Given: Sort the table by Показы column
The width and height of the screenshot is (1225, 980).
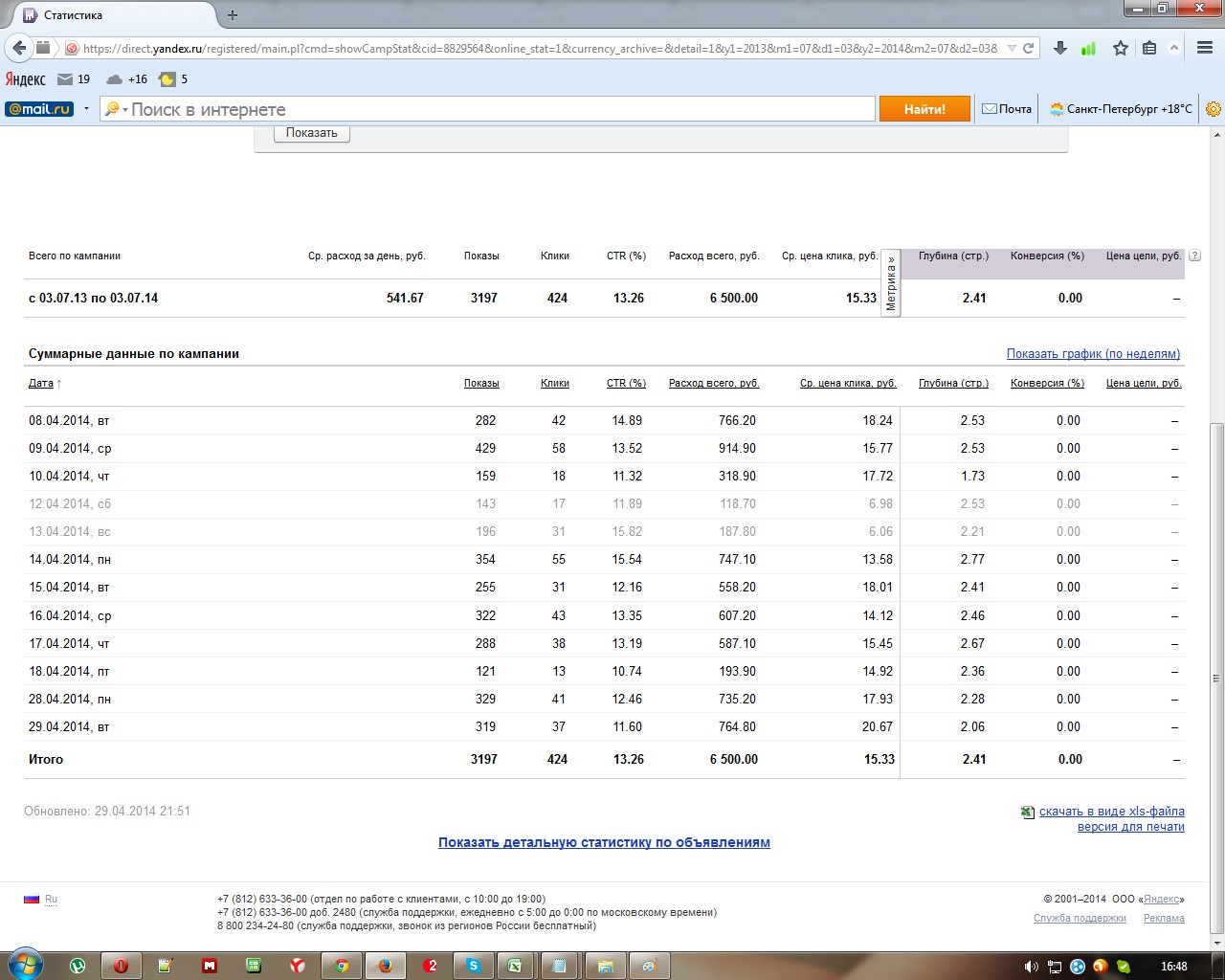Looking at the screenshot, I should click(481, 384).
